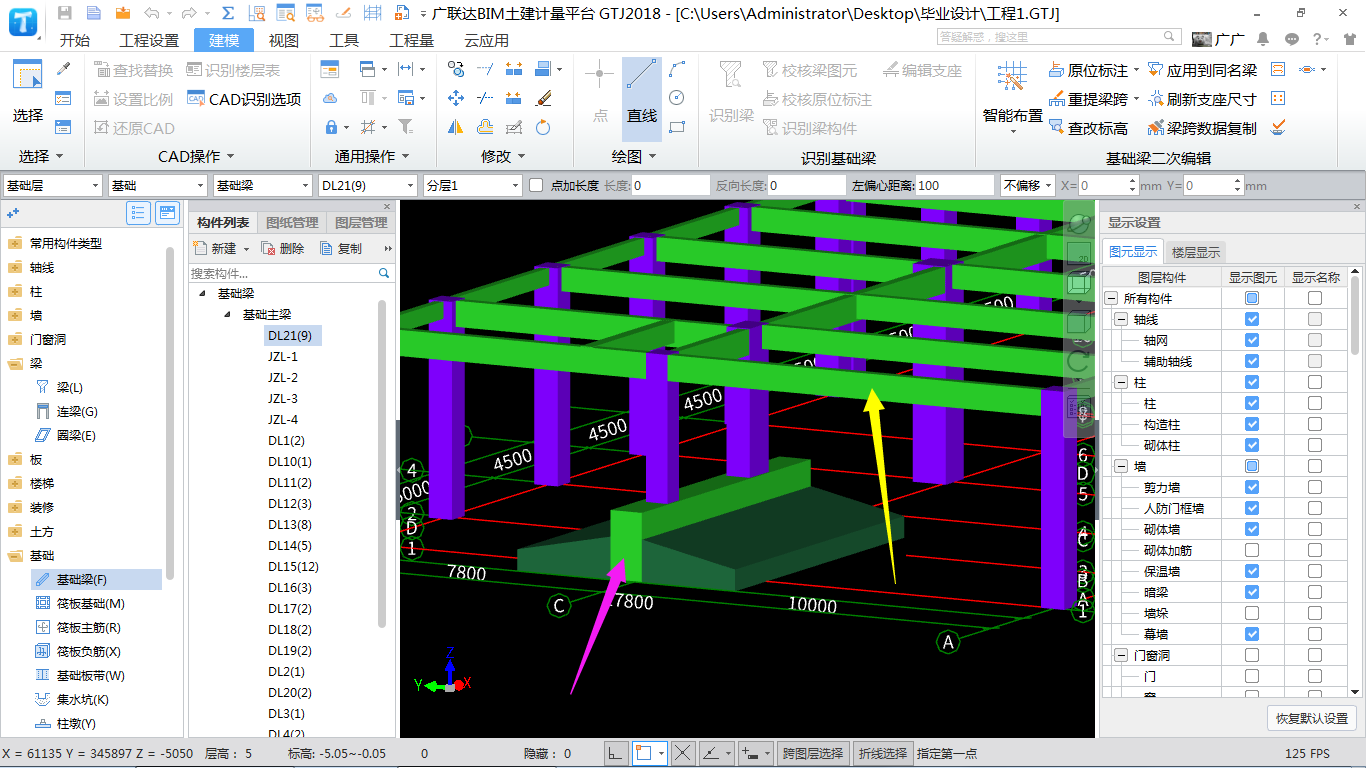Open the 基础梁 component type dropdown
The width and height of the screenshot is (1366, 768).
(262, 185)
